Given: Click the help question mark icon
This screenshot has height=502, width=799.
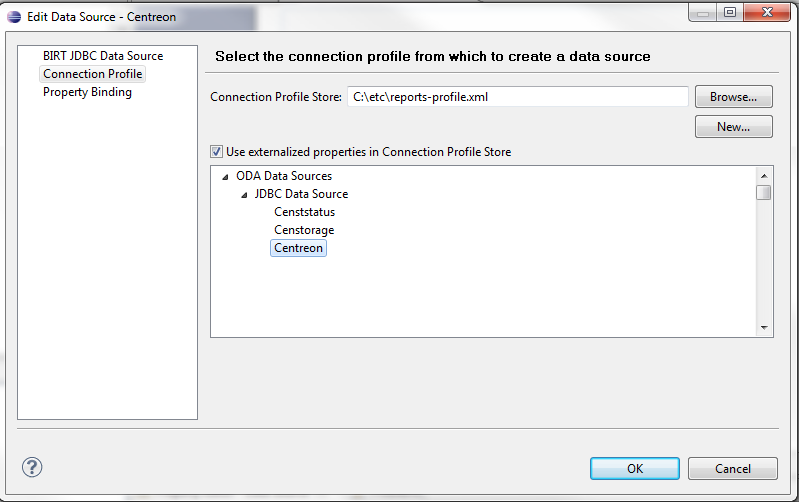Looking at the screenshot, I should 32,467.
